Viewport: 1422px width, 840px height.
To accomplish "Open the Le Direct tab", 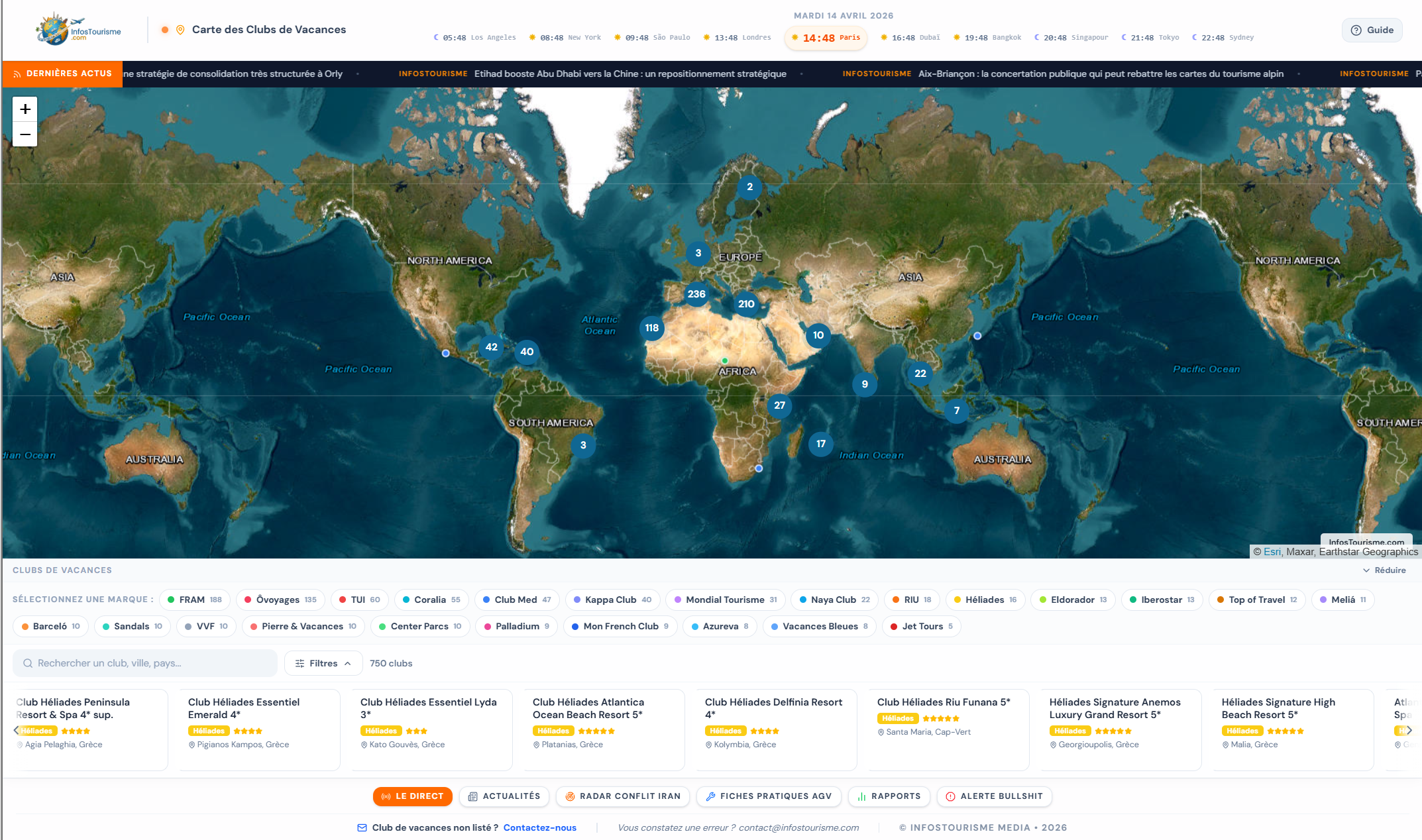I will [412, 796].
